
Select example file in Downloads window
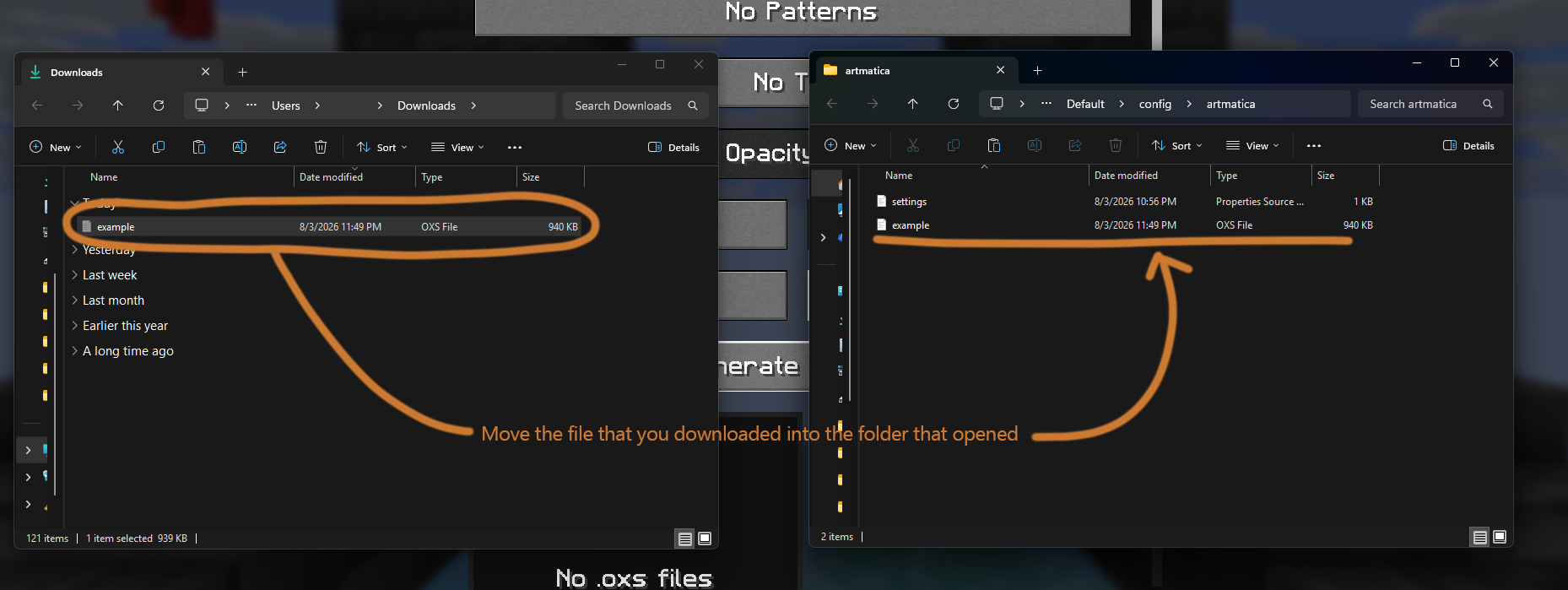click(x=329, y=227)
